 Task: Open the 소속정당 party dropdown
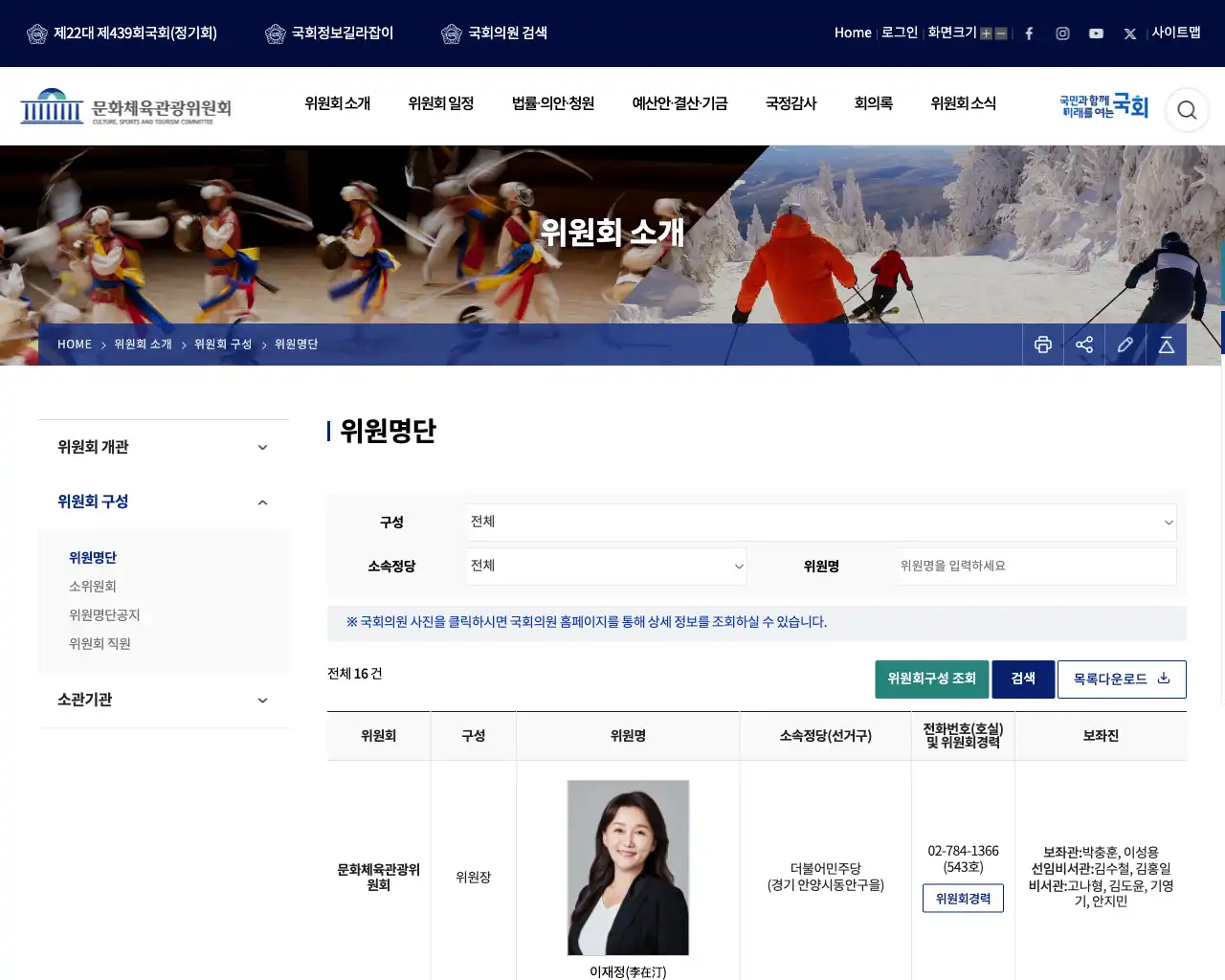tap(607, 566)
